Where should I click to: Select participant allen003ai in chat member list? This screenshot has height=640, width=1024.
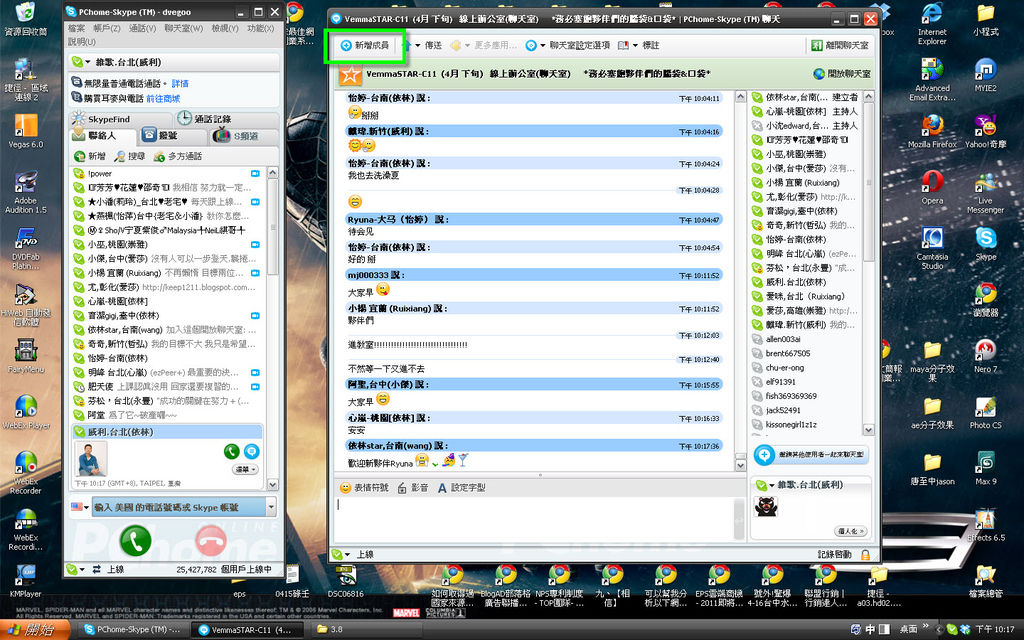click(x=806, y=340)
